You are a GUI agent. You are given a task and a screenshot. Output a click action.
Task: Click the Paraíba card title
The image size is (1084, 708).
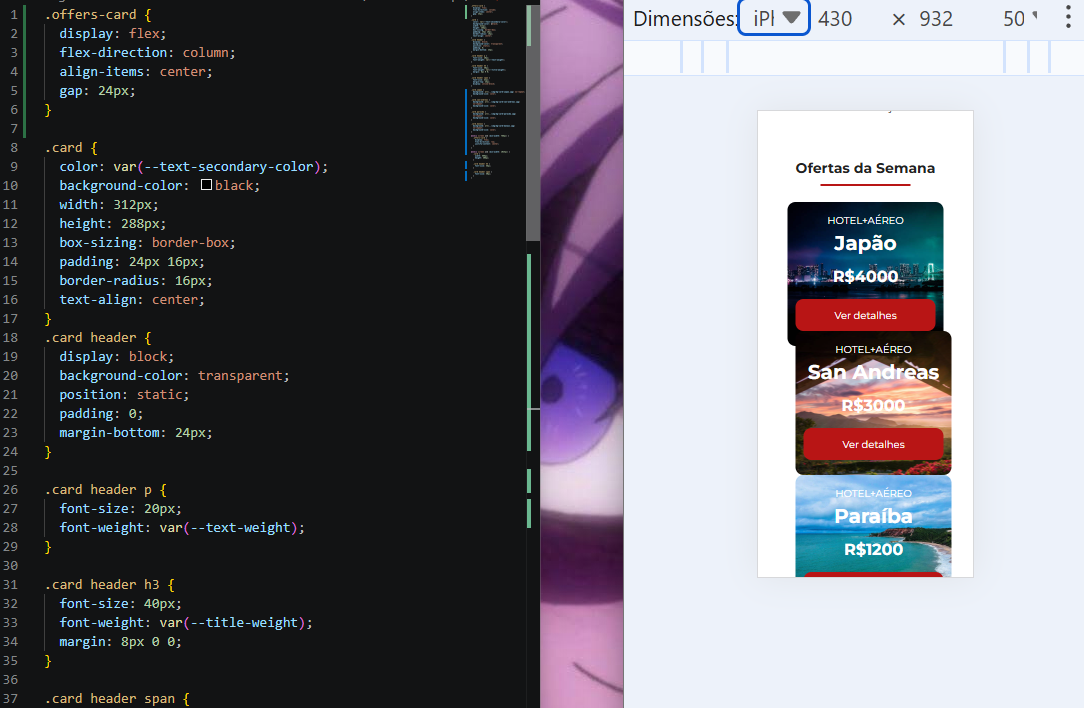(873, 516)
